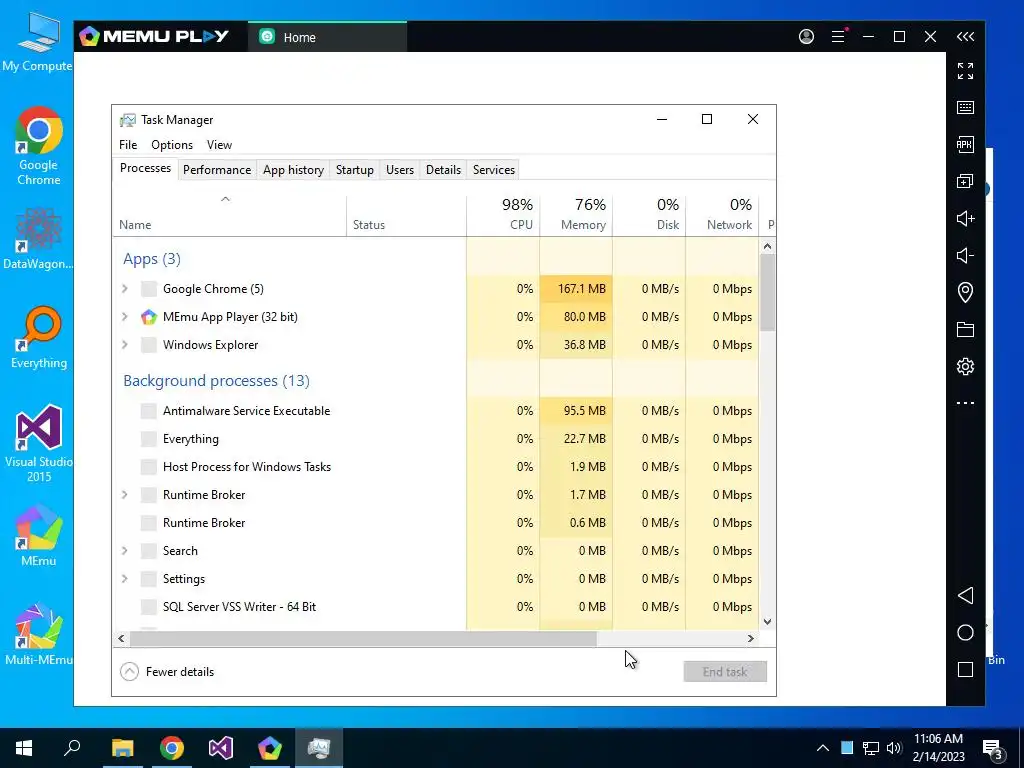Open Everything search desktop shortcut

(x=39, y=338)
